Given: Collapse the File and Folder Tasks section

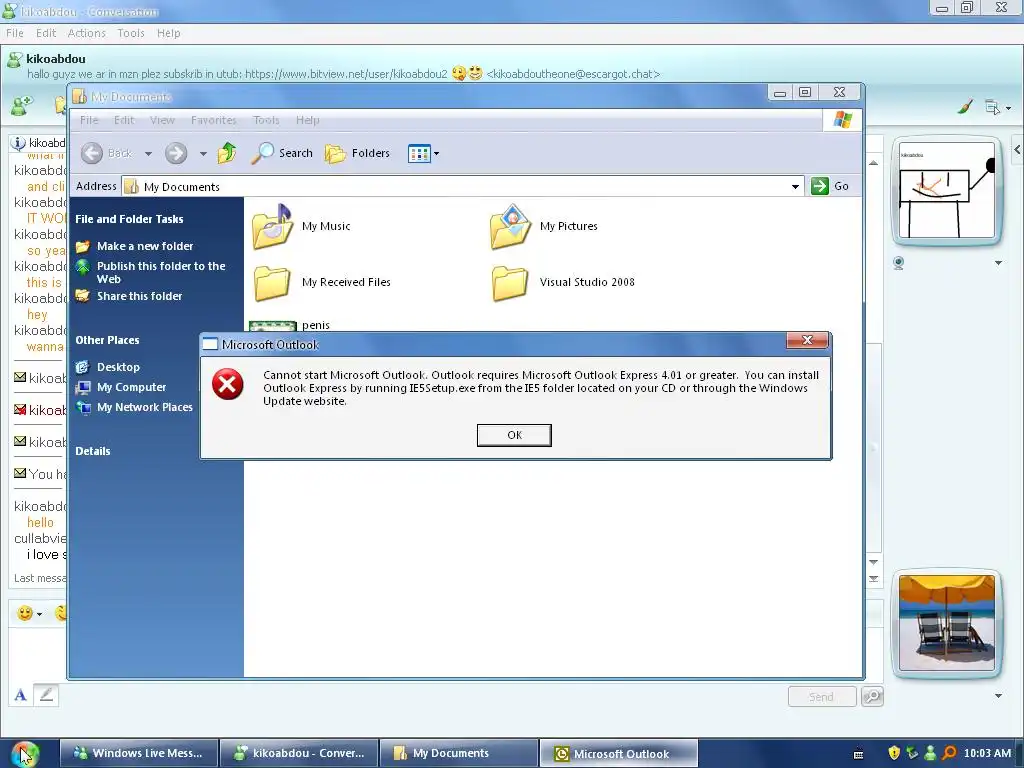Looking at the screenshot, I should pos(129,219).
